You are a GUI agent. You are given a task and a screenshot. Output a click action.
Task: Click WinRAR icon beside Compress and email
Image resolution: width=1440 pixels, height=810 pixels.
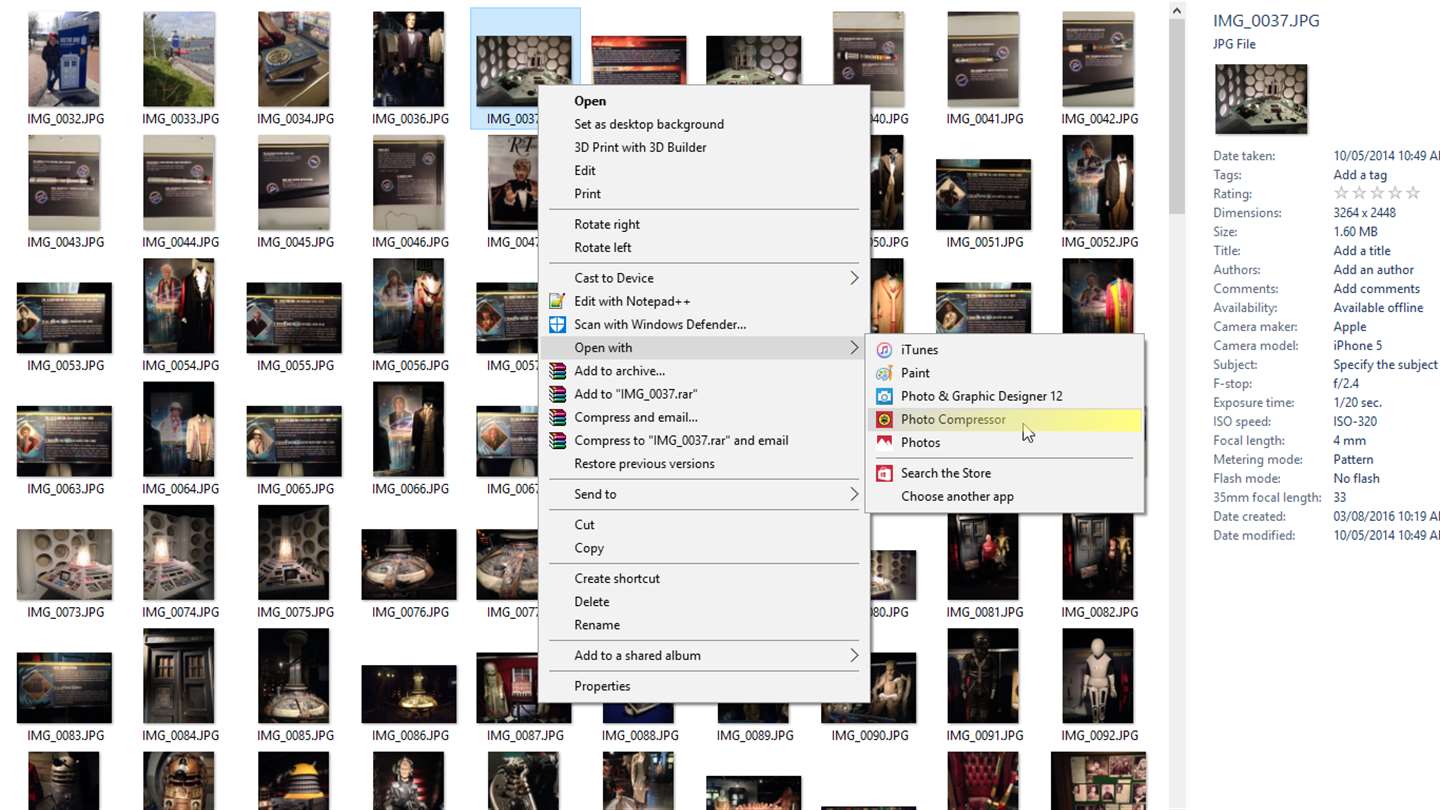(x=557, y=417)
